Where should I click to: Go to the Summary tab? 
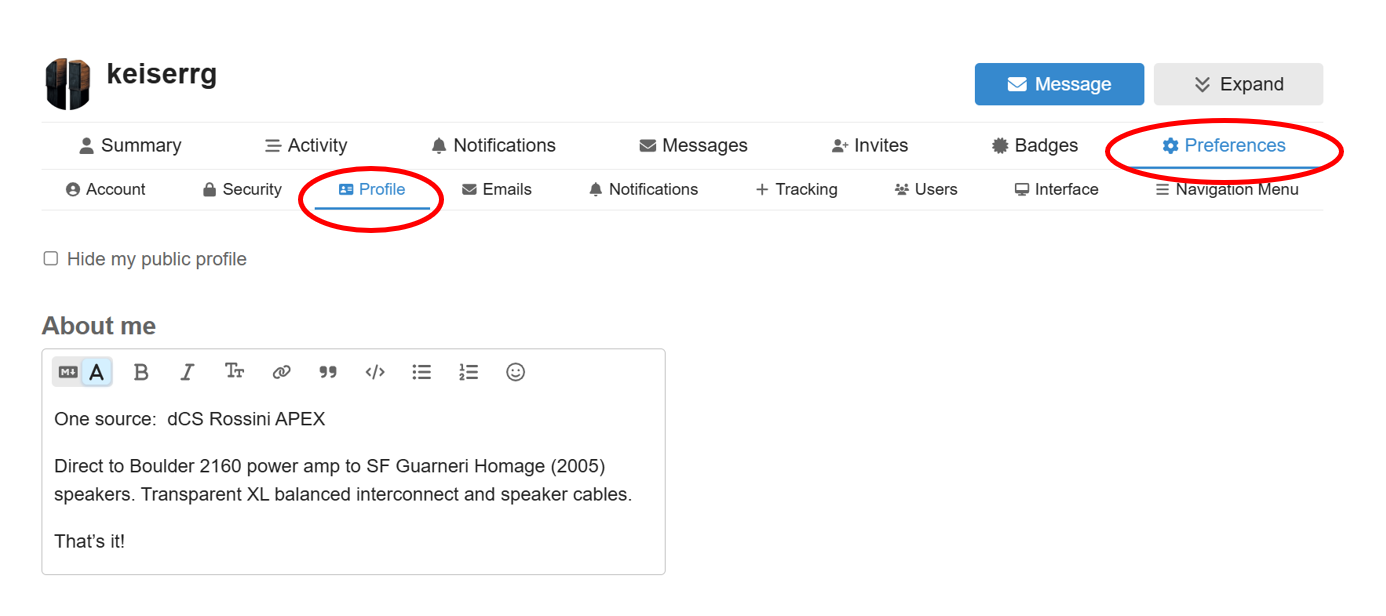click(130, 146)
